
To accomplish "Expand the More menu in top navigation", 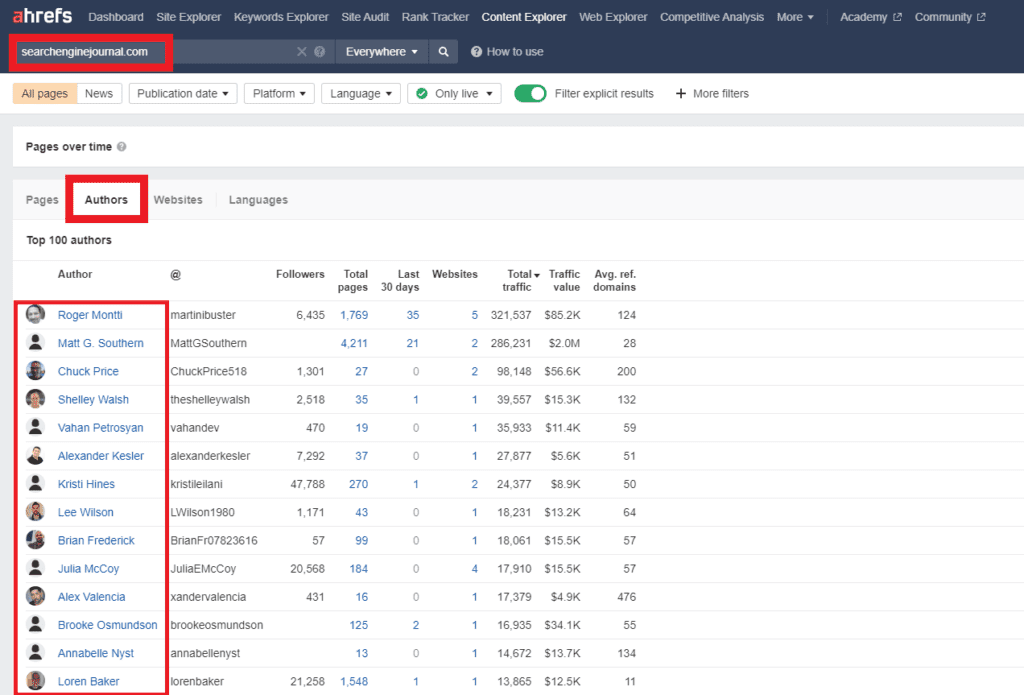I will [795, 17].
